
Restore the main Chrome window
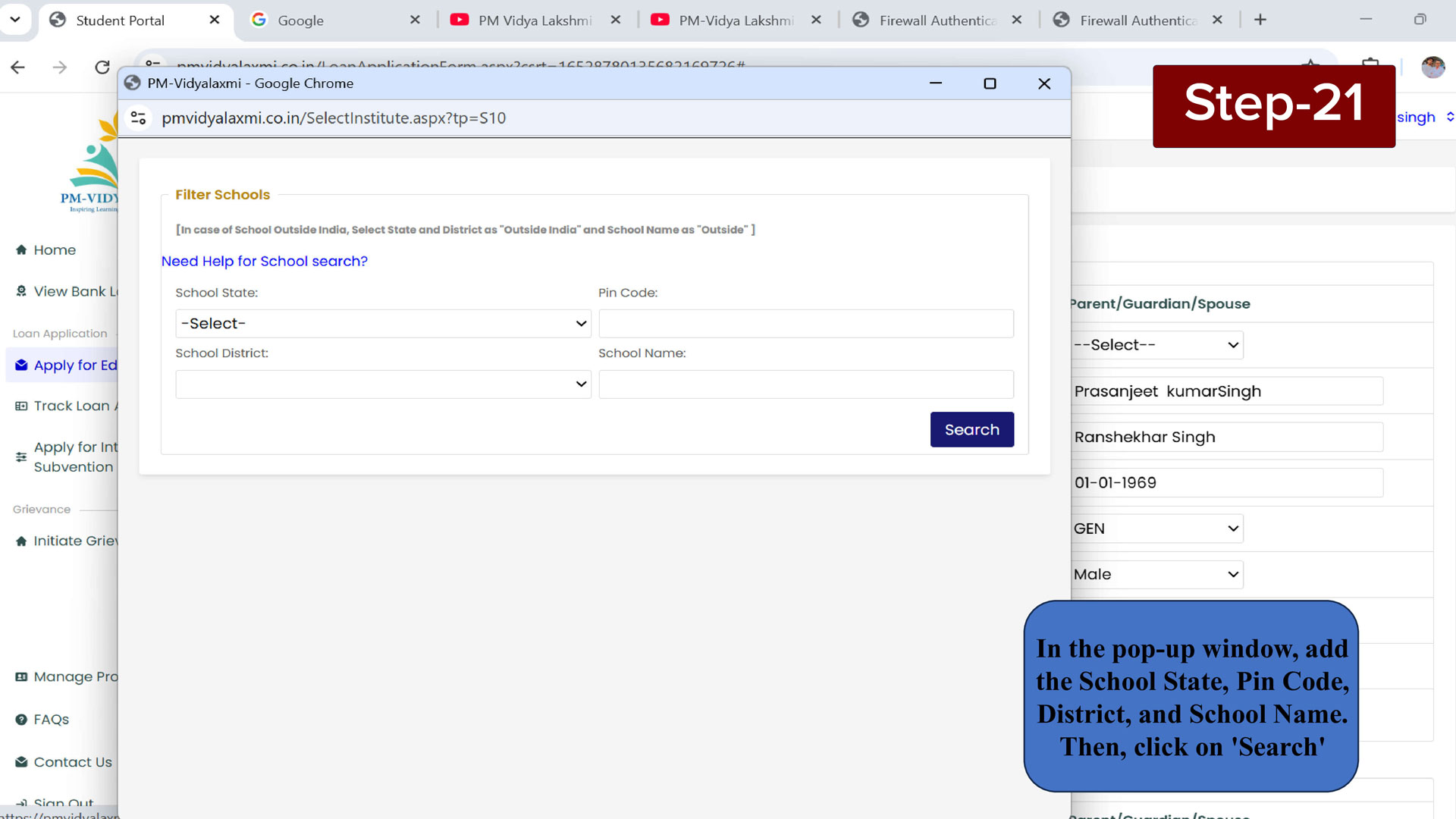point(1420,20)
